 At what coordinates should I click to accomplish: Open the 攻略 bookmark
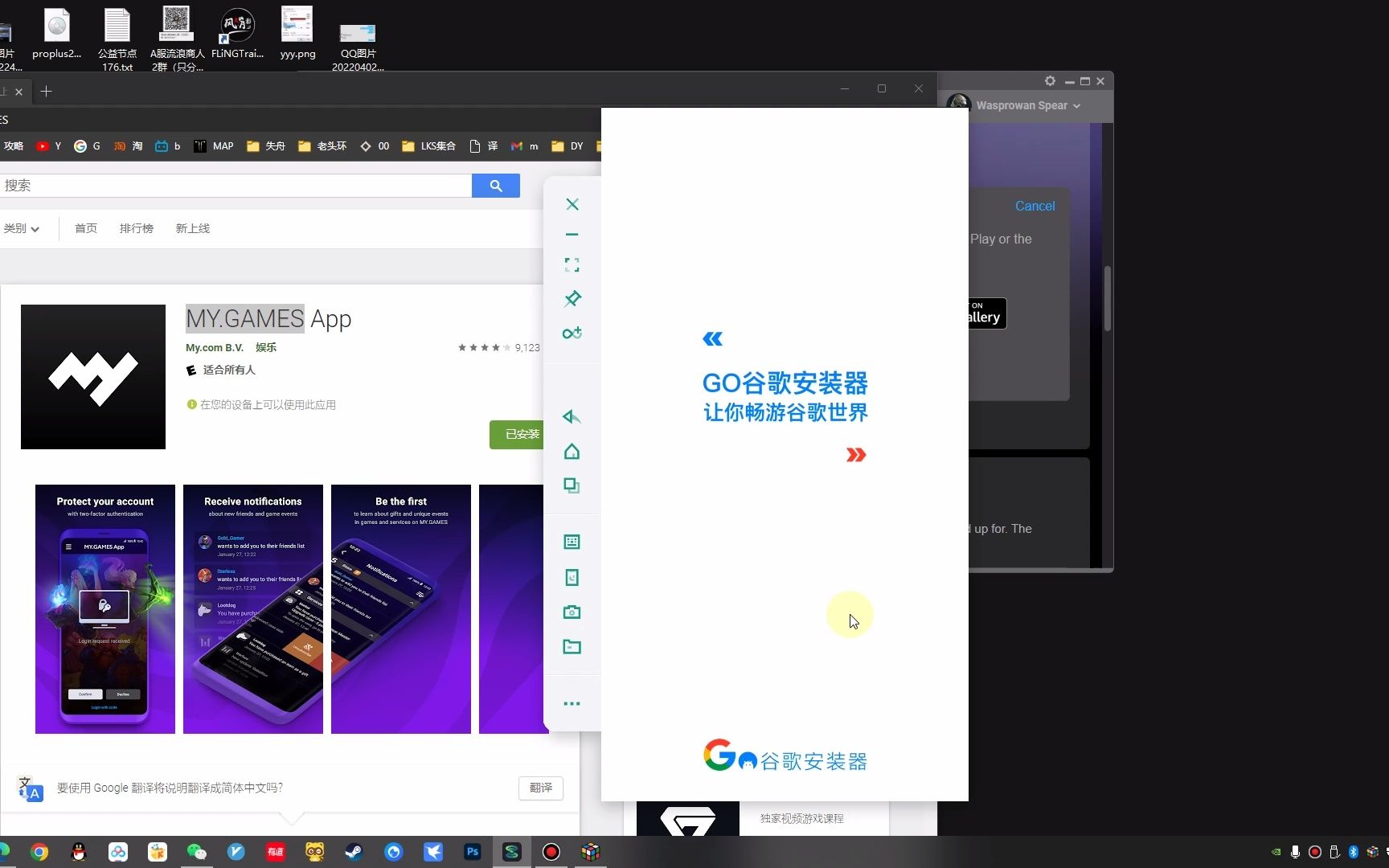pyautogui.click(x=13, y=146)
